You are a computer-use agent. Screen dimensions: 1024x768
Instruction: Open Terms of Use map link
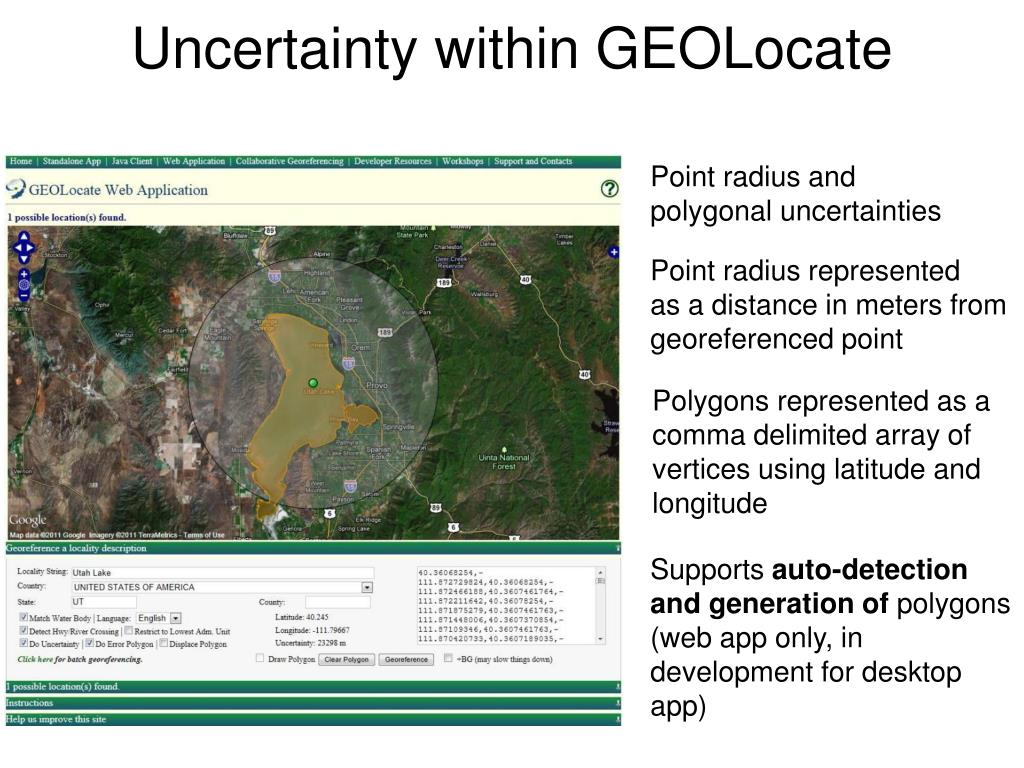(204, 535)
